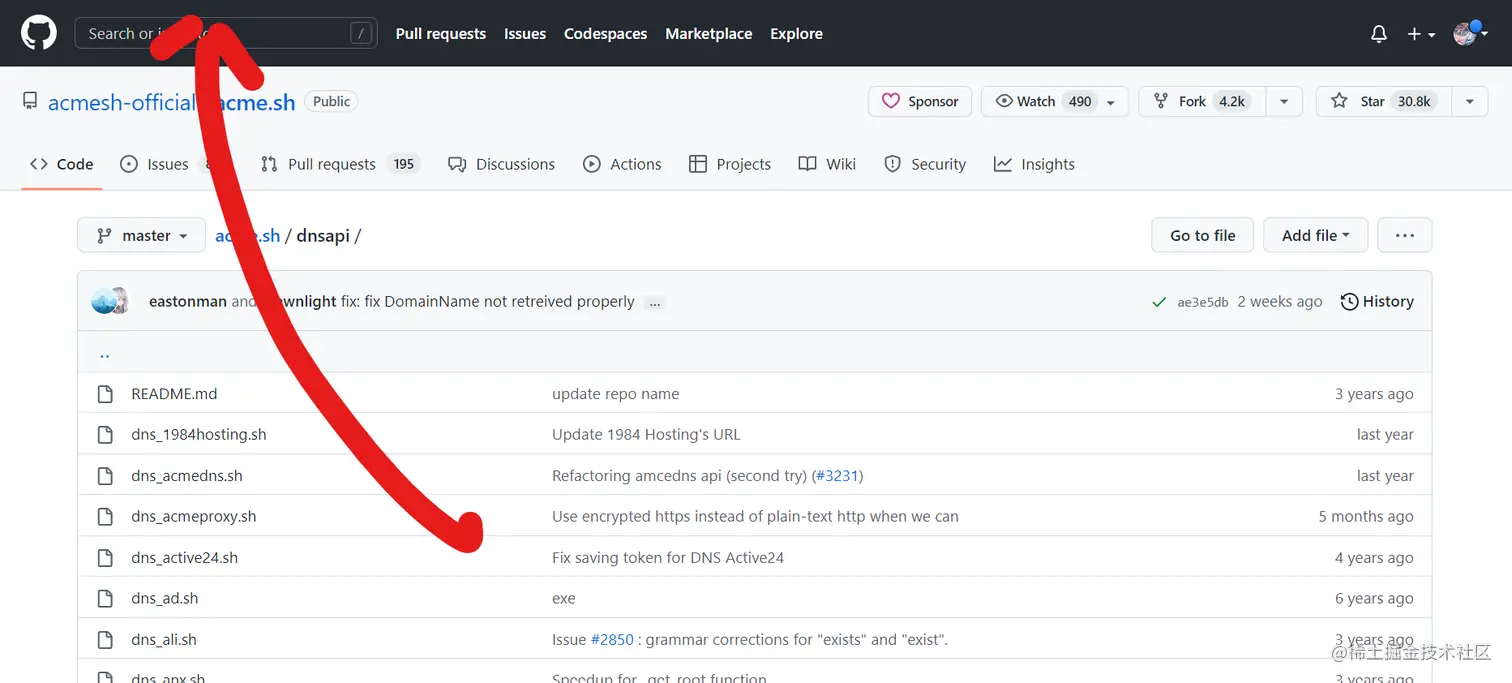Click the file icon beside README.md

[x=105, y=394]
